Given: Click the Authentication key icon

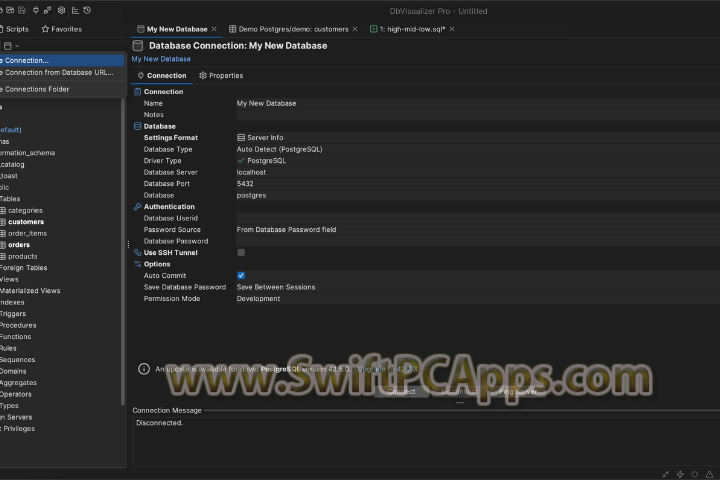Looking at the screenshot, I should click(137, 207).
